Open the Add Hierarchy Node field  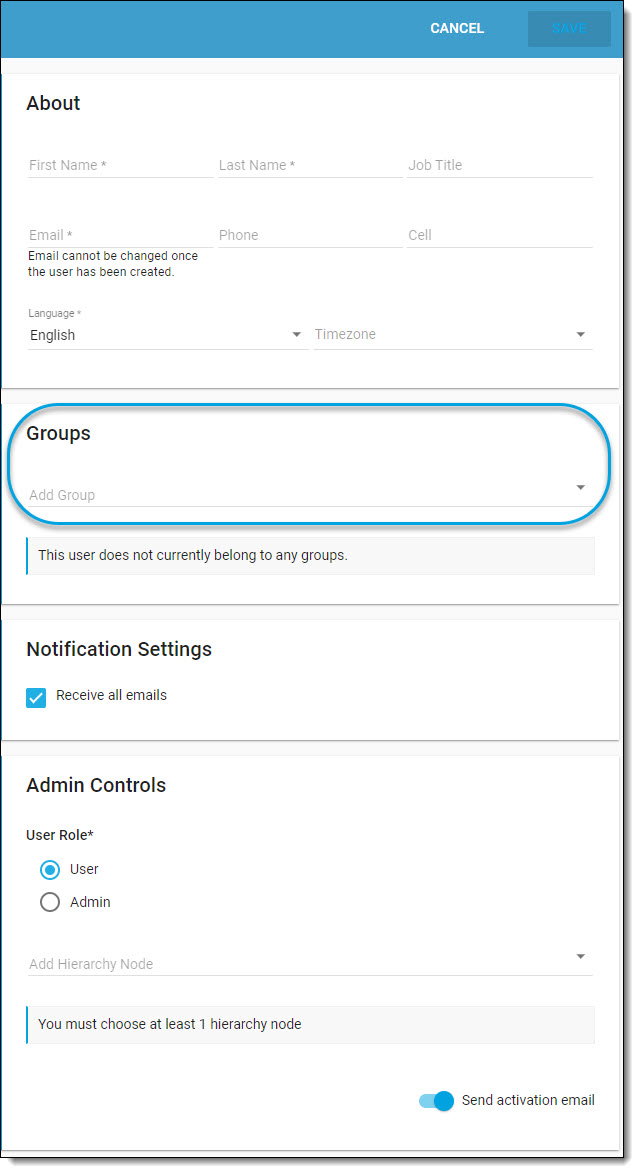pos(310,964)
